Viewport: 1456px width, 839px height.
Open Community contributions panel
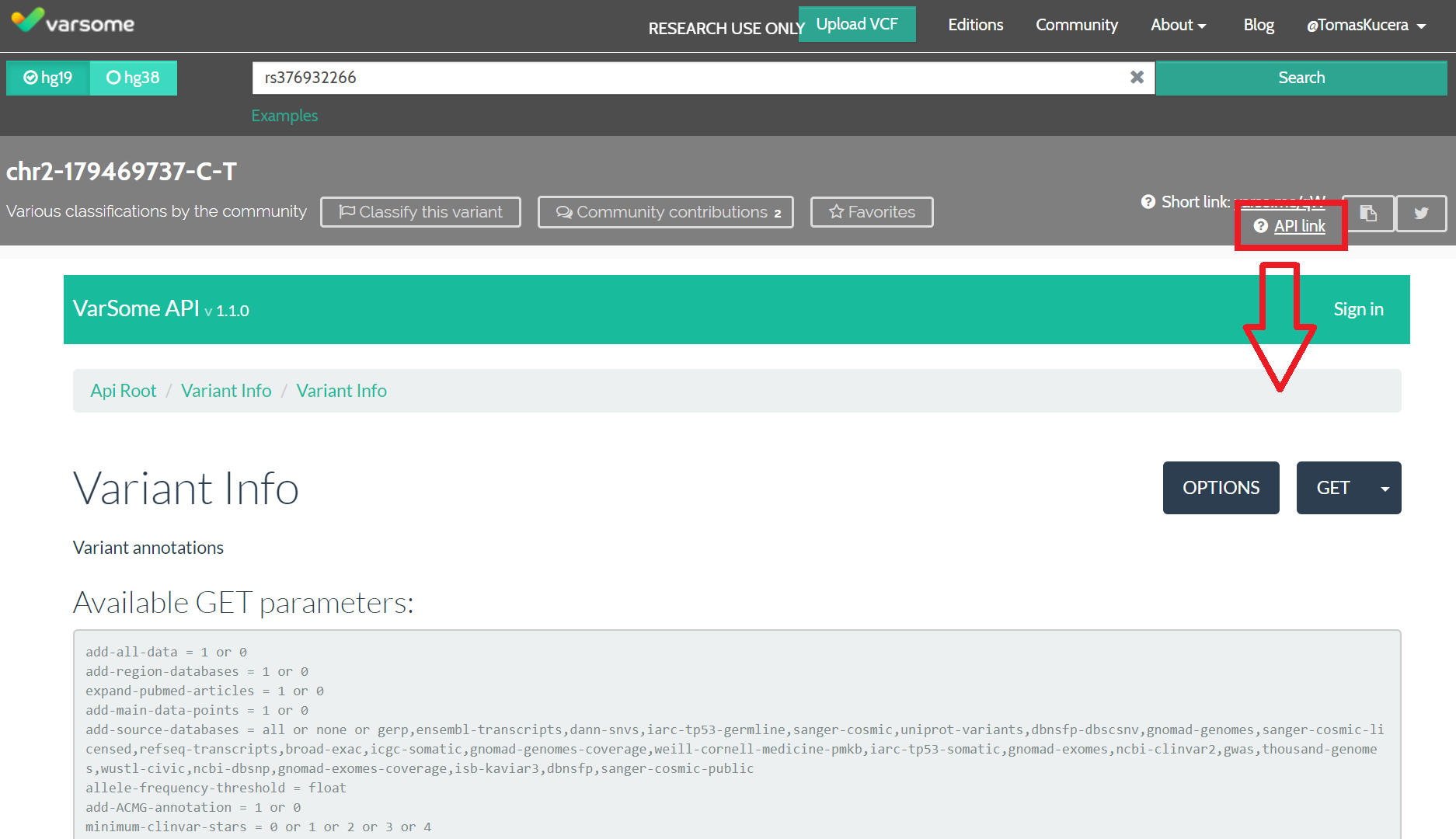666,212
